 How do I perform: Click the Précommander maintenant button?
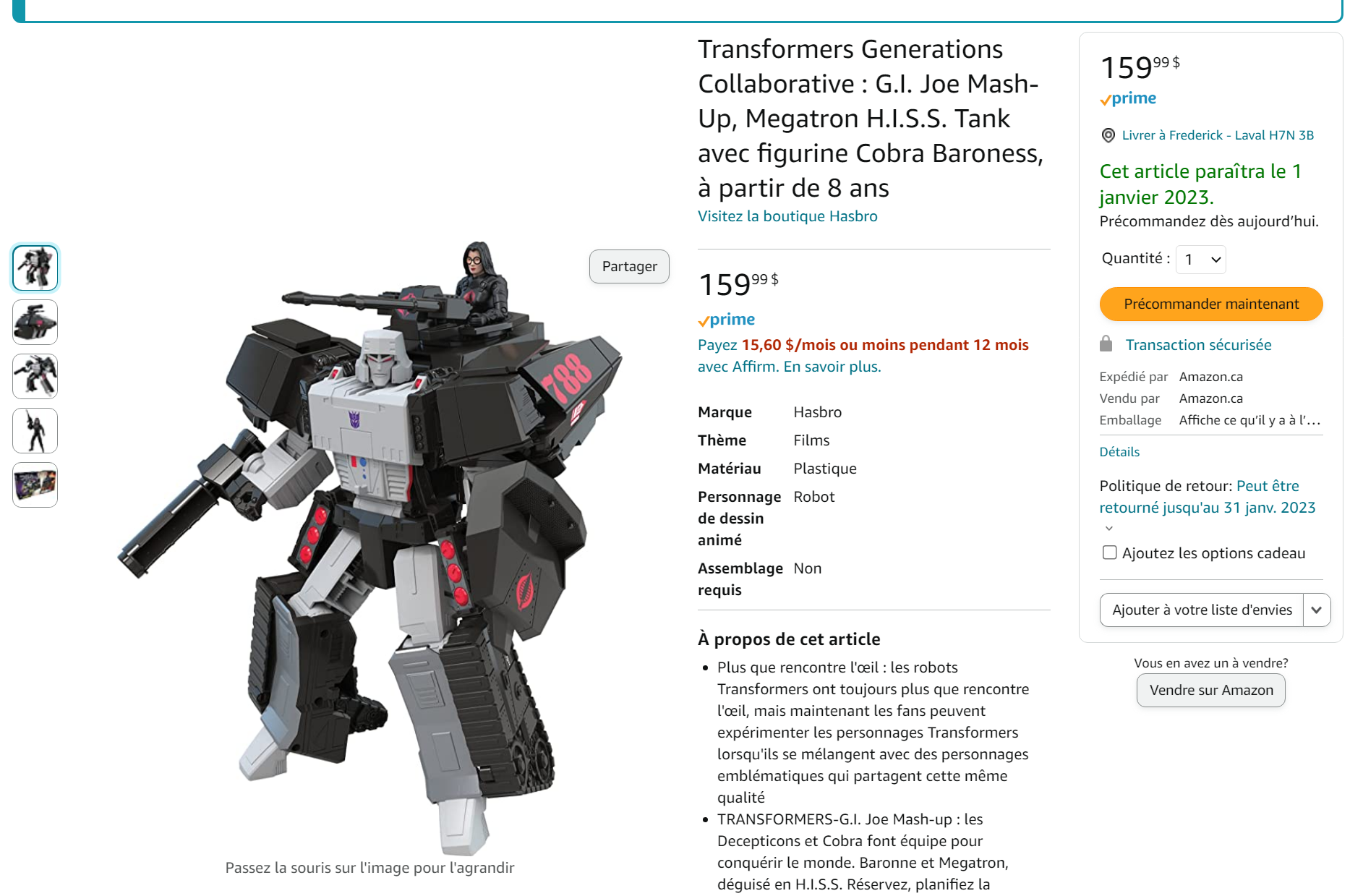pyautogui.click(x=1211, y=304)
